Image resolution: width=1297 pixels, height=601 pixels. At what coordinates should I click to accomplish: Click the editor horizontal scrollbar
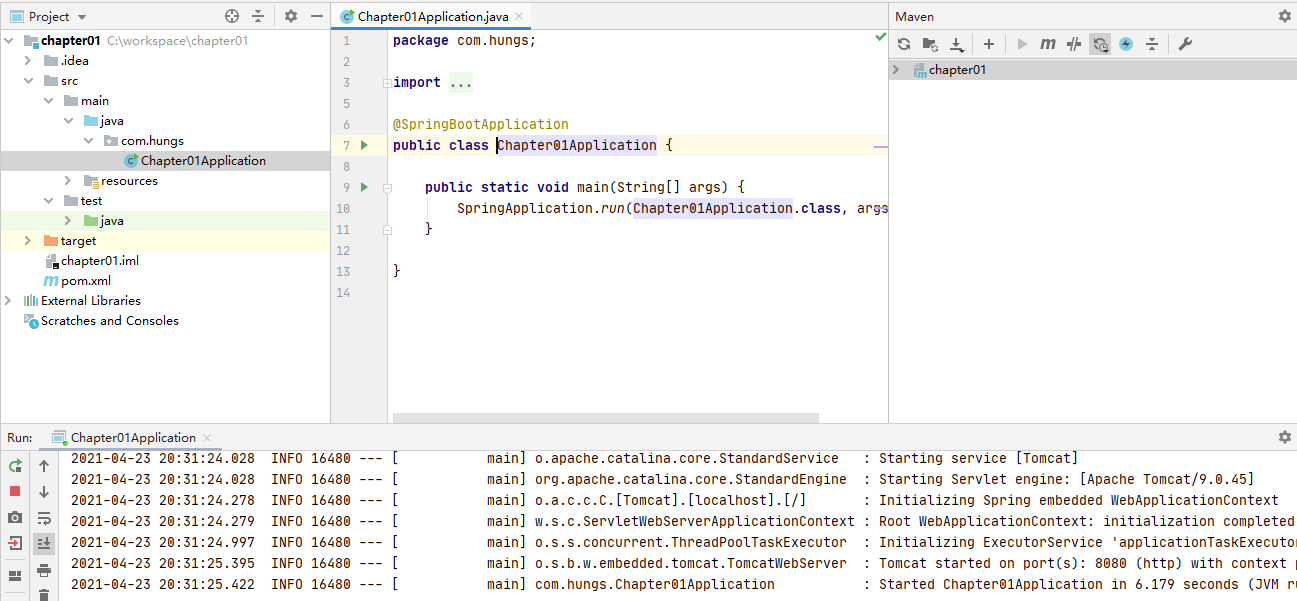tap(606, 418)
